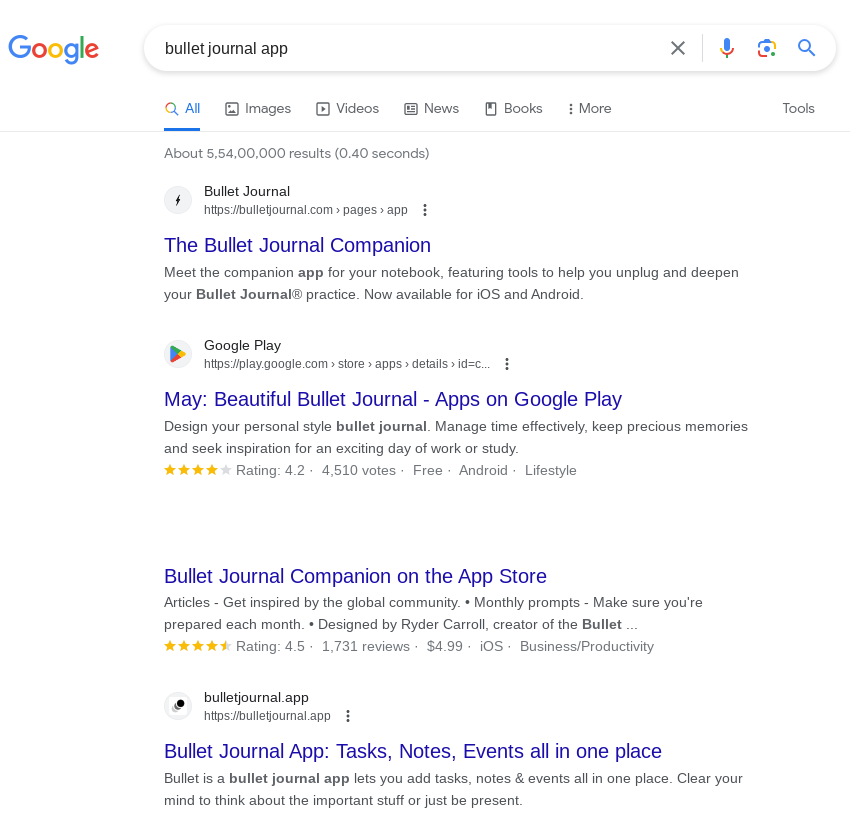Go to Google home via the logo

point(54,49)
